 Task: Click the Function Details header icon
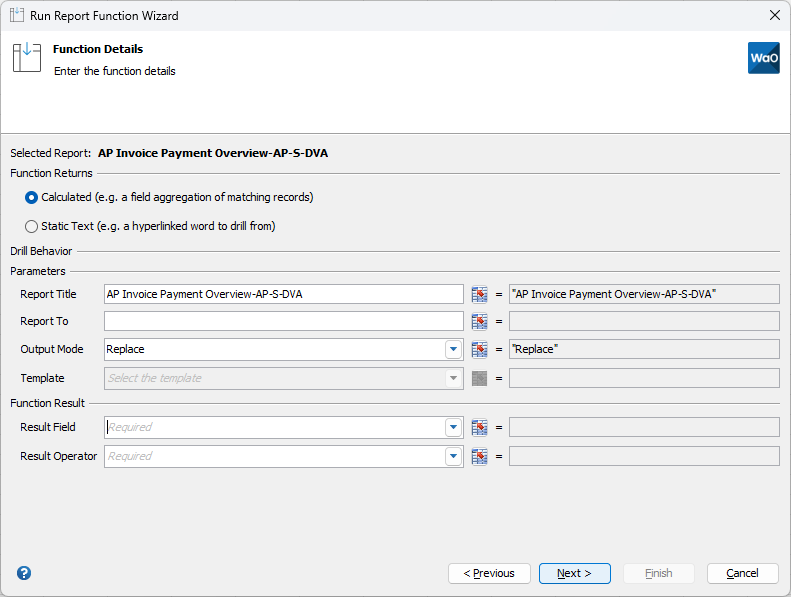(27, 58)
